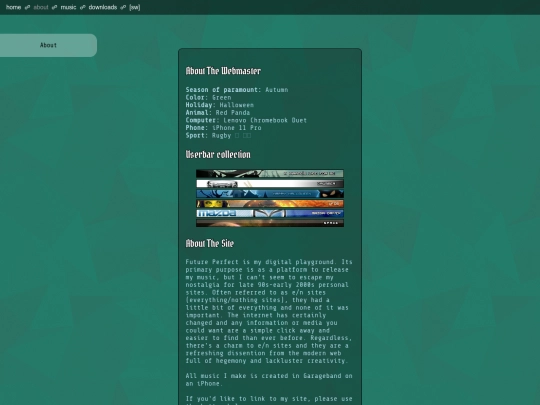
Task: Open the [sw] nav link
Action: (x=135, y=7)
